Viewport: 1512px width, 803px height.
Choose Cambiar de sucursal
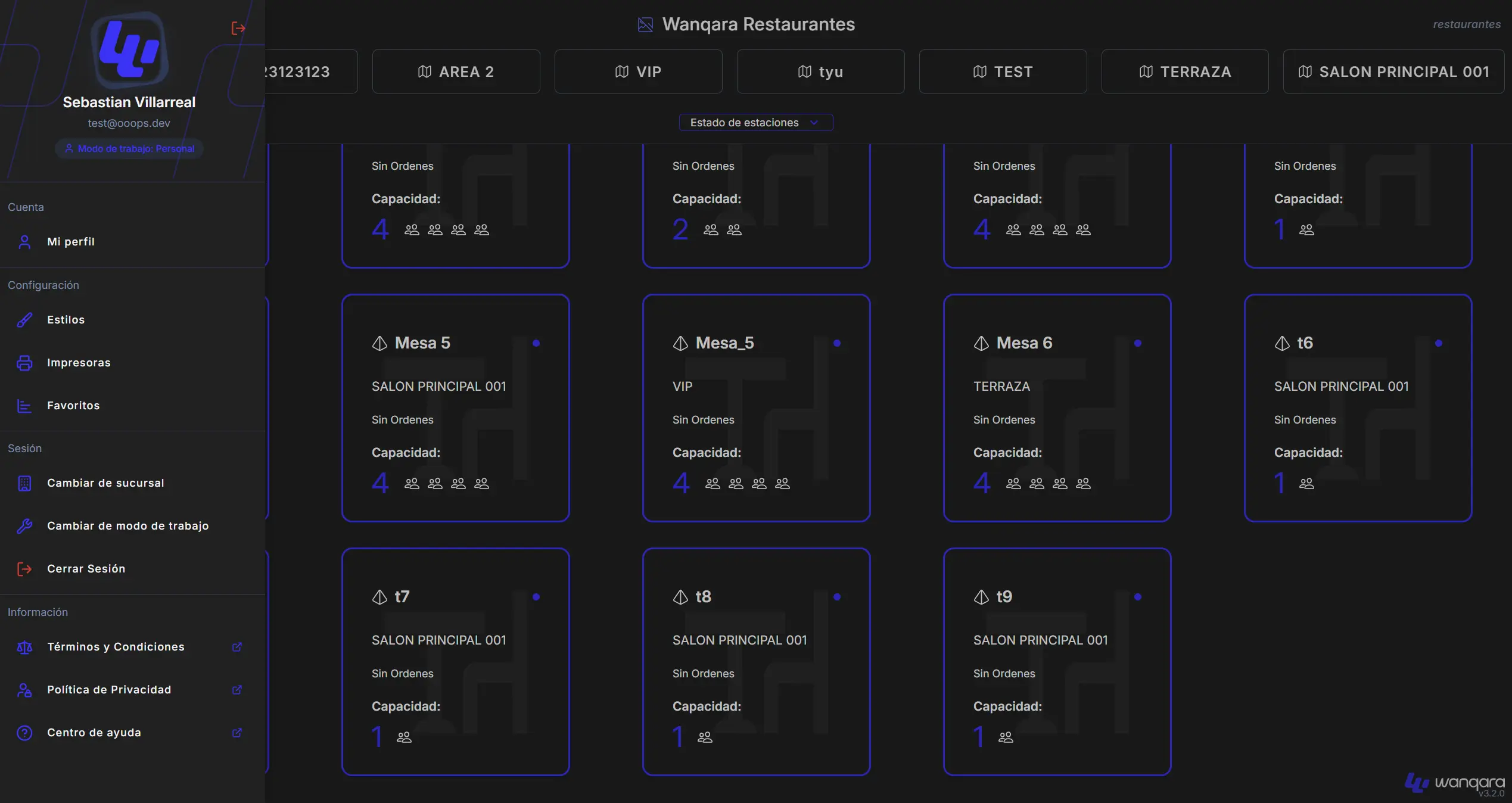tap(132, 483)
